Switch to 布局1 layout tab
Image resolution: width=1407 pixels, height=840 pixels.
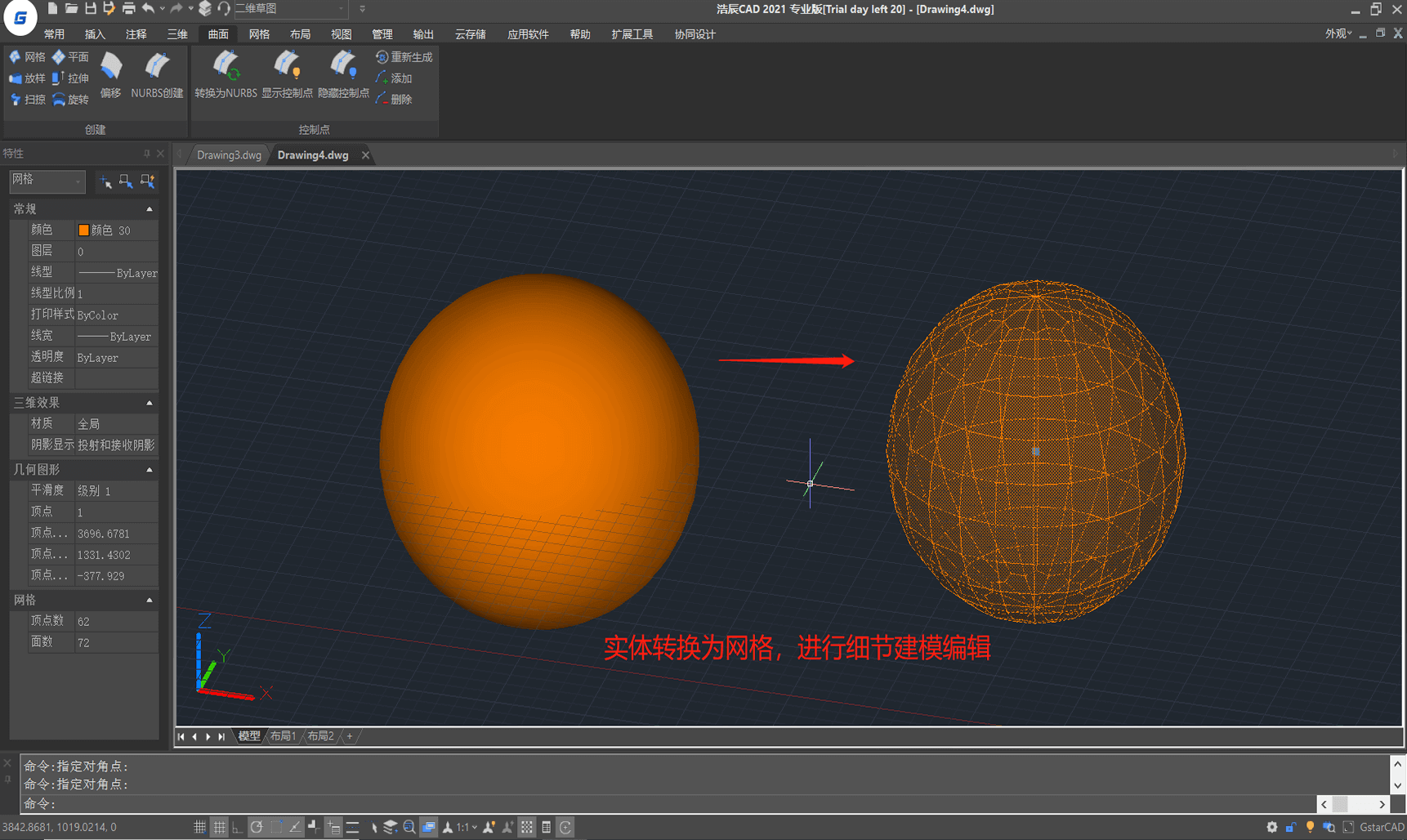(x=283, y=736)
